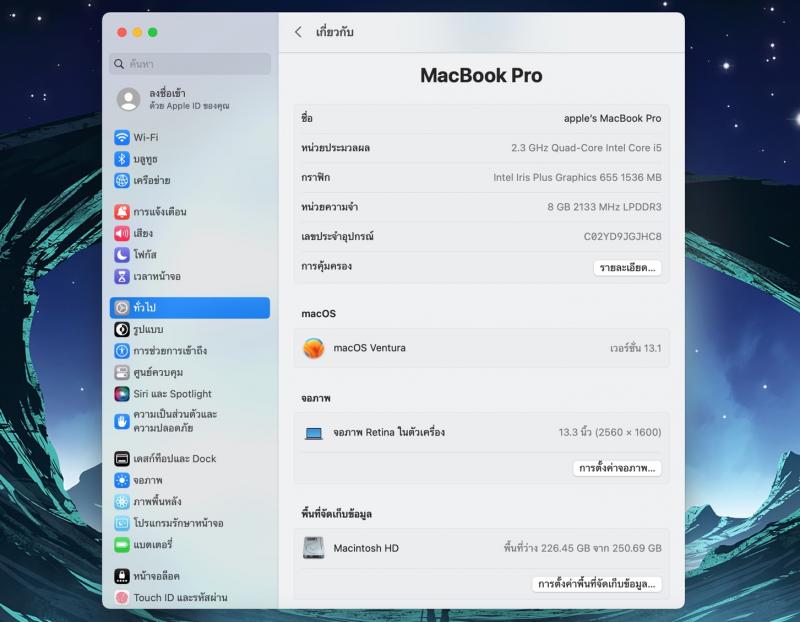This screenshot has width=800, height=622.
Task: Click the Wi-Fi icon in sidebar
Action: pyautogui.click(x=122, y=137)
